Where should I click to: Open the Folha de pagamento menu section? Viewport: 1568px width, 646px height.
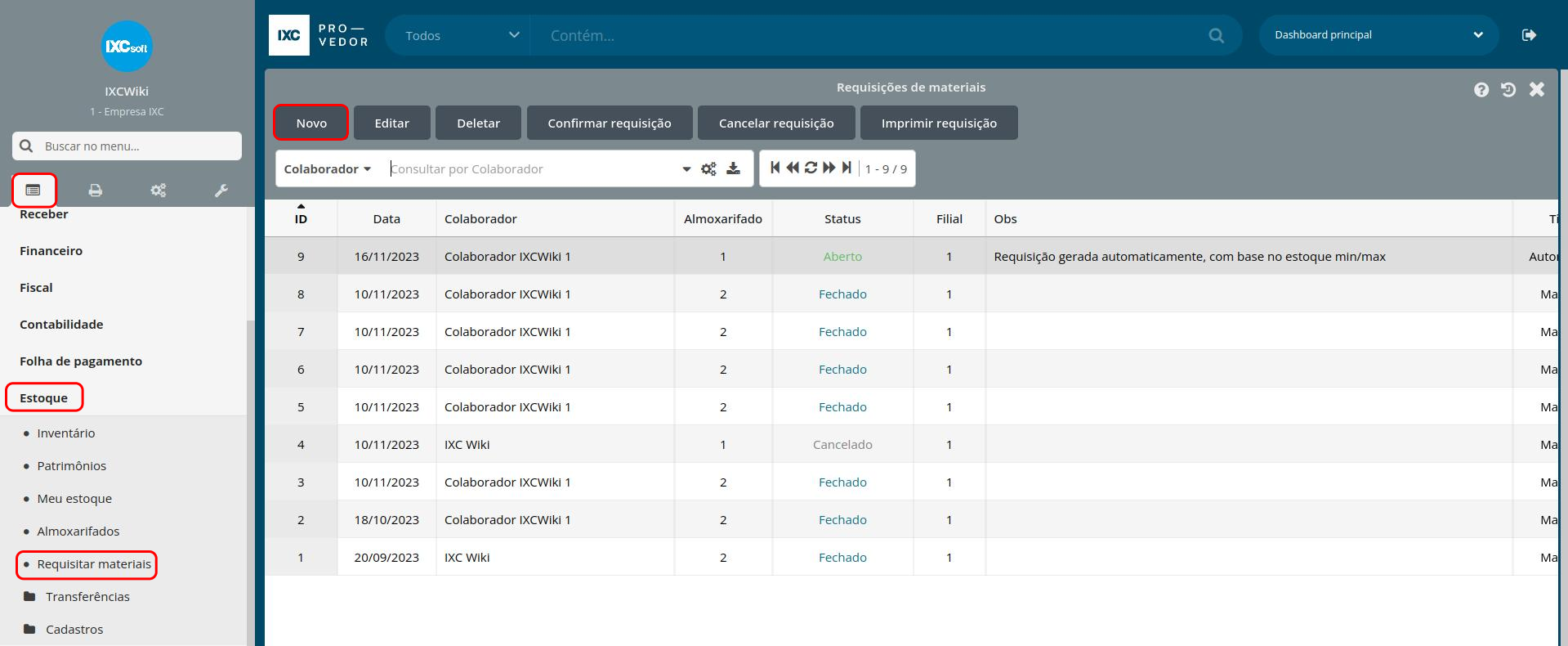(x=81, y=361)
